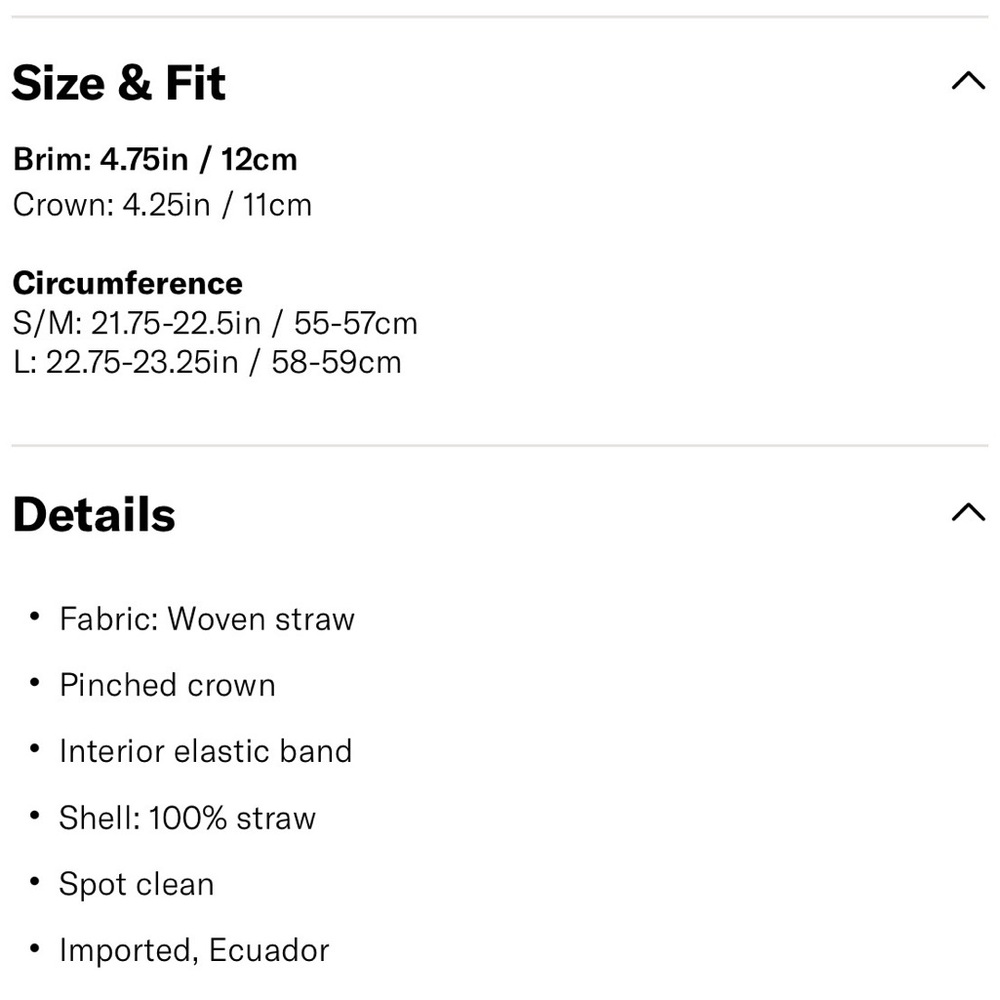
Task: Click the Shell: 100% straw detail
Action: click(188, 818)
